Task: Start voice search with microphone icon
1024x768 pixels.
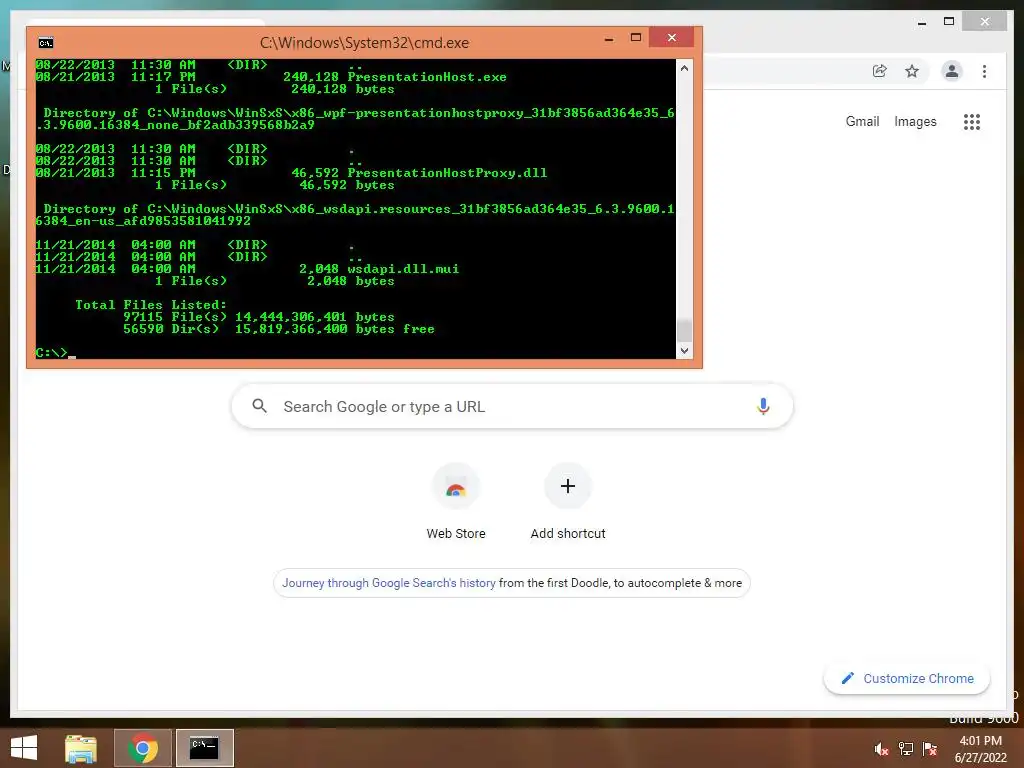Action: pos(763,406)
